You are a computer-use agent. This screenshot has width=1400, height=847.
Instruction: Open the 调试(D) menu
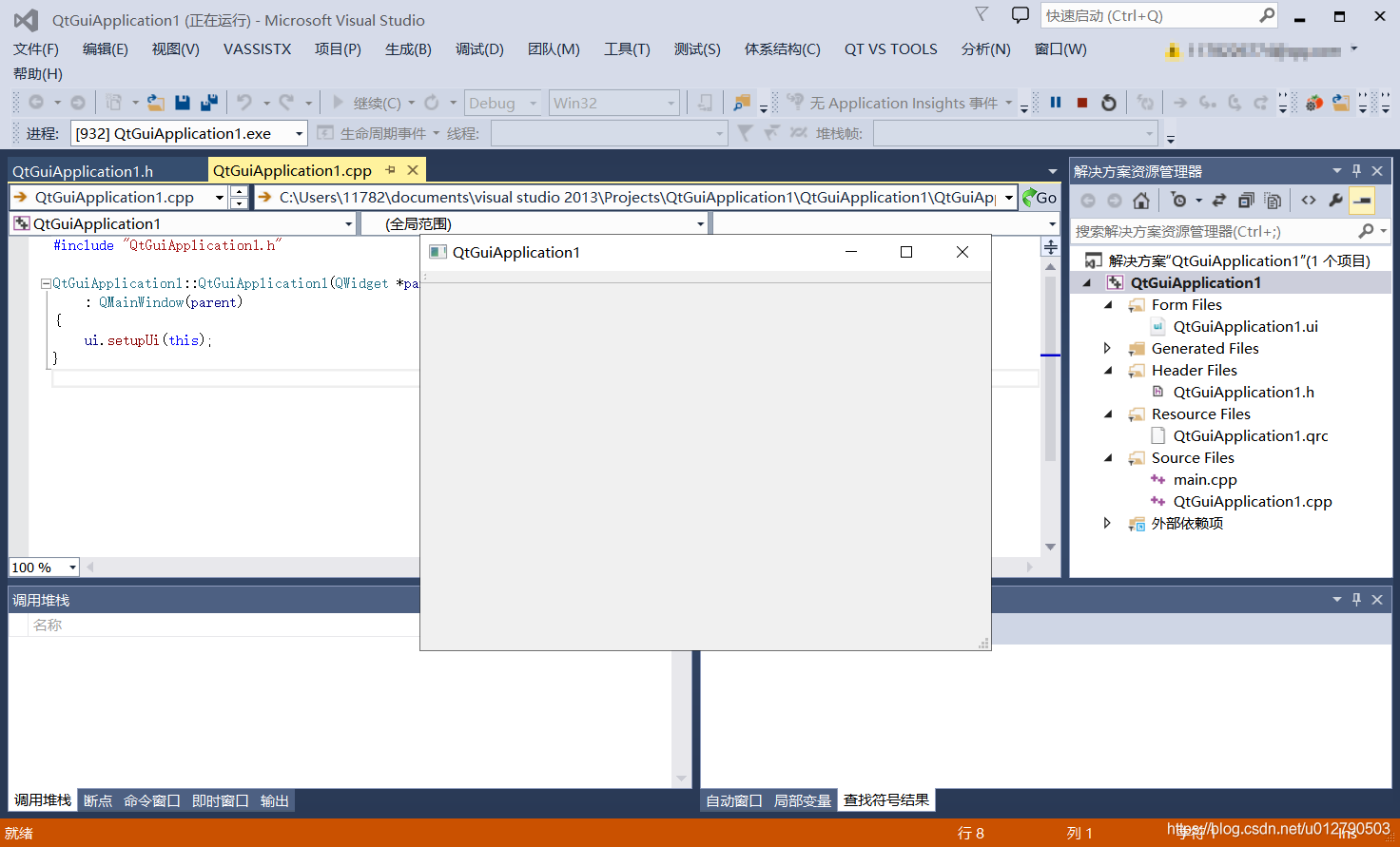tap(479, 48)
